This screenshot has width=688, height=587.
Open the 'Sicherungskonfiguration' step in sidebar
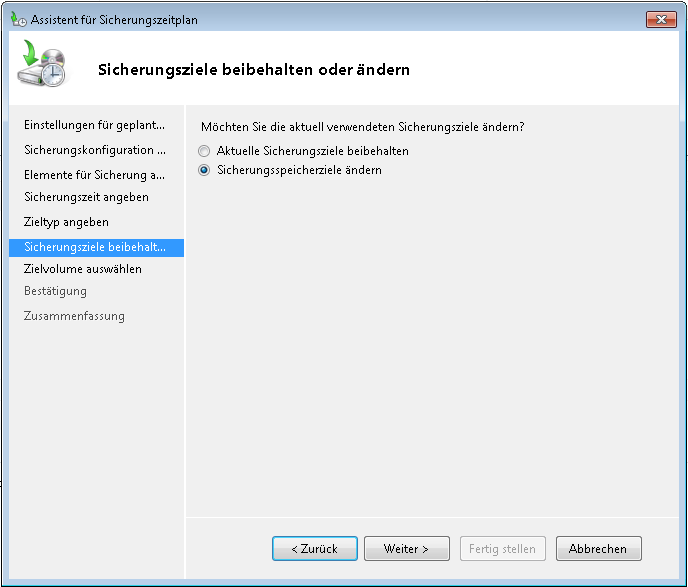95,150
